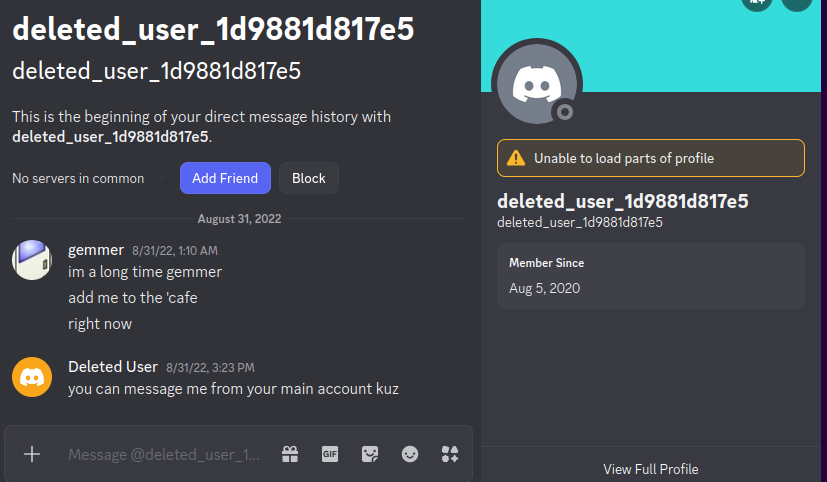This screenshot has height=482, width=827.
Task: Click the profile display name heading
Action: 622,201
